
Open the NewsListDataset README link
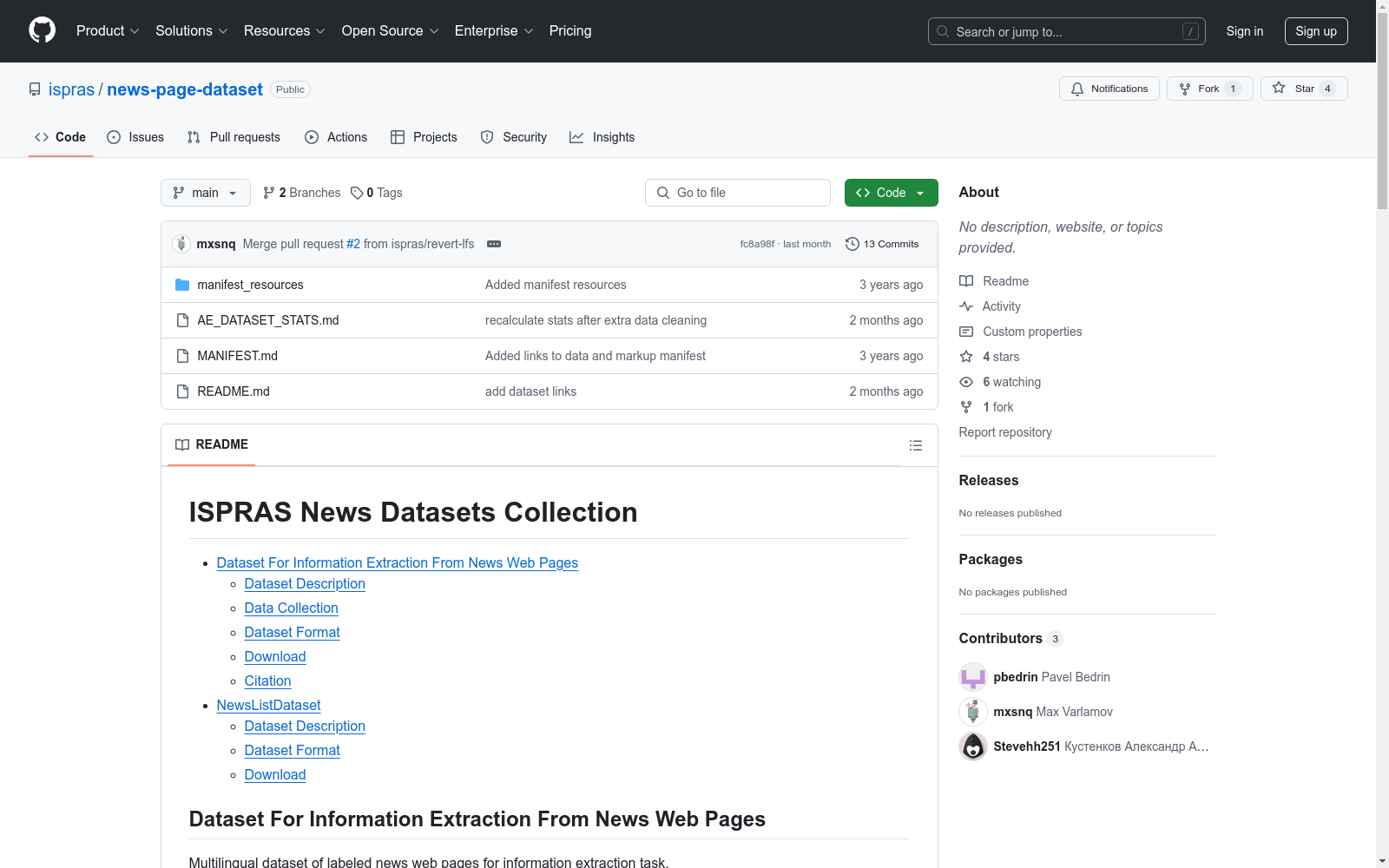tap(268, 706)
